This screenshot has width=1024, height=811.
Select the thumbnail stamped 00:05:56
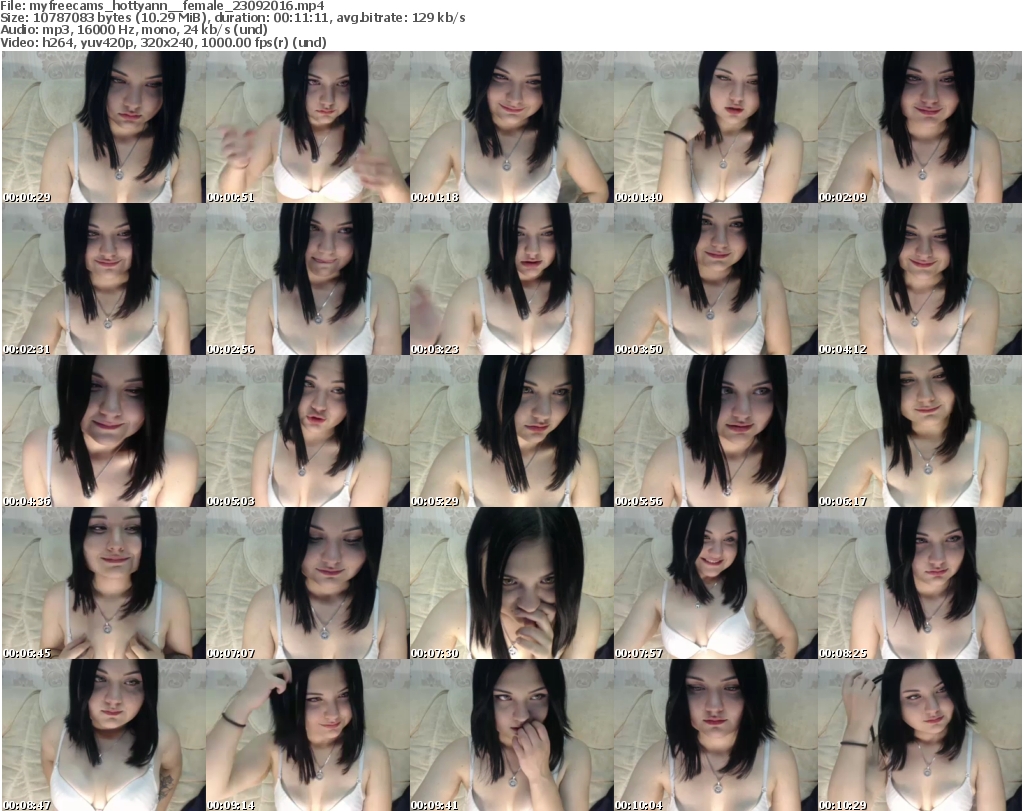point(716,431)
